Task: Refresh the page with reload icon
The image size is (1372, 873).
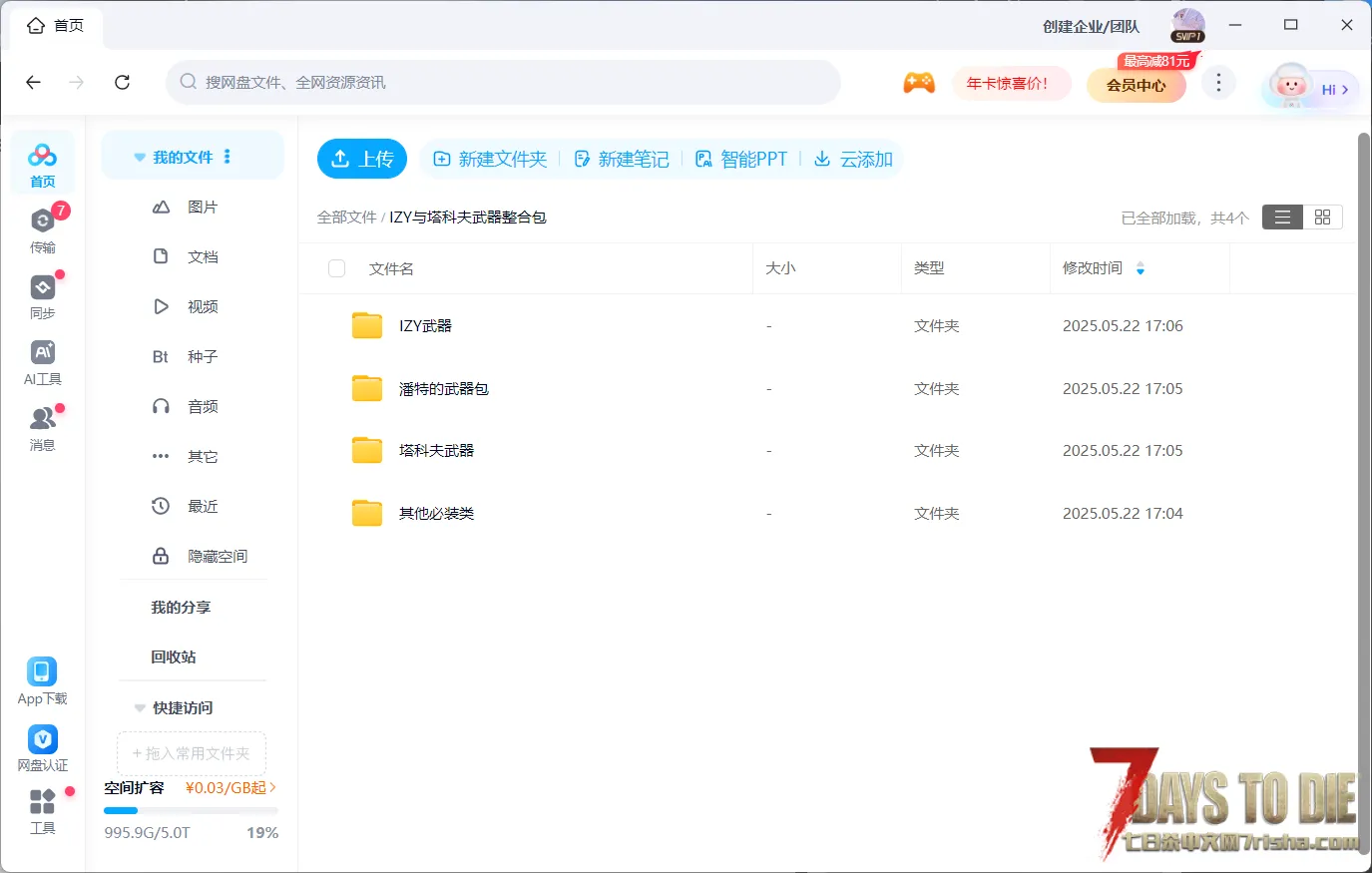Action: (x=122, y=82)
